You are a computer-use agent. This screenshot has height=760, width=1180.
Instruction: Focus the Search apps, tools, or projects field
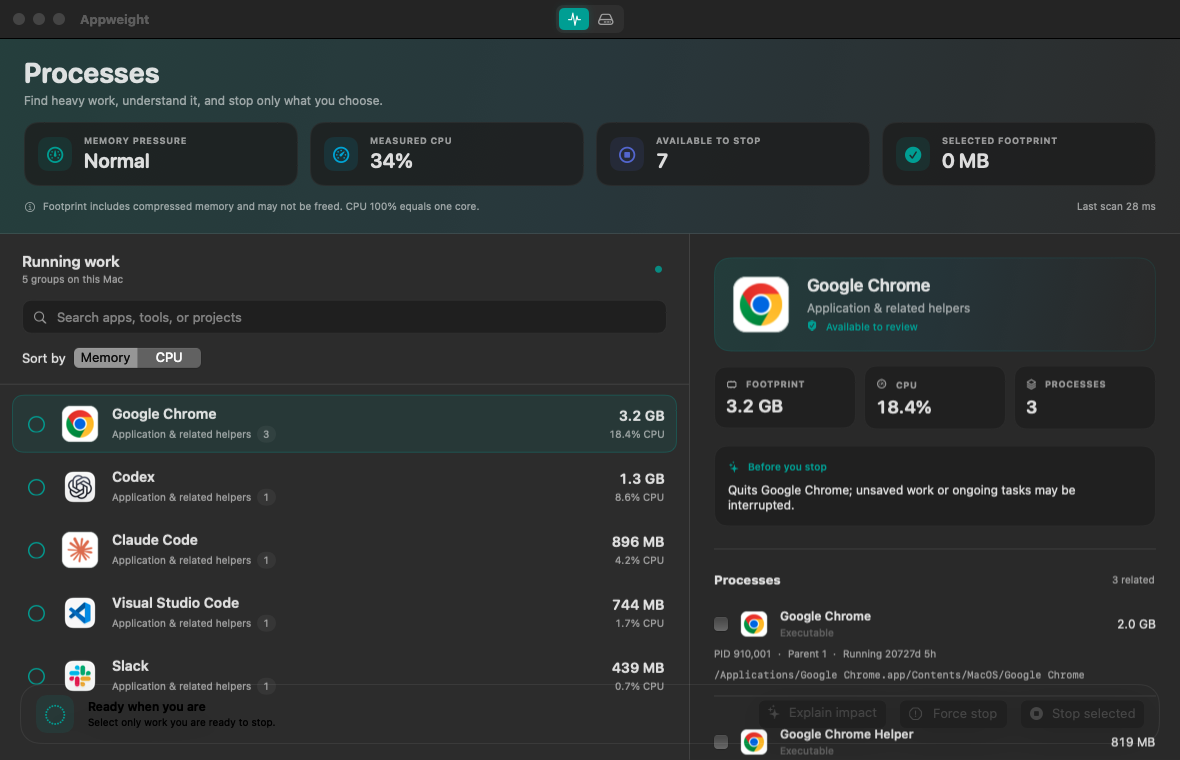coord(344,318)
